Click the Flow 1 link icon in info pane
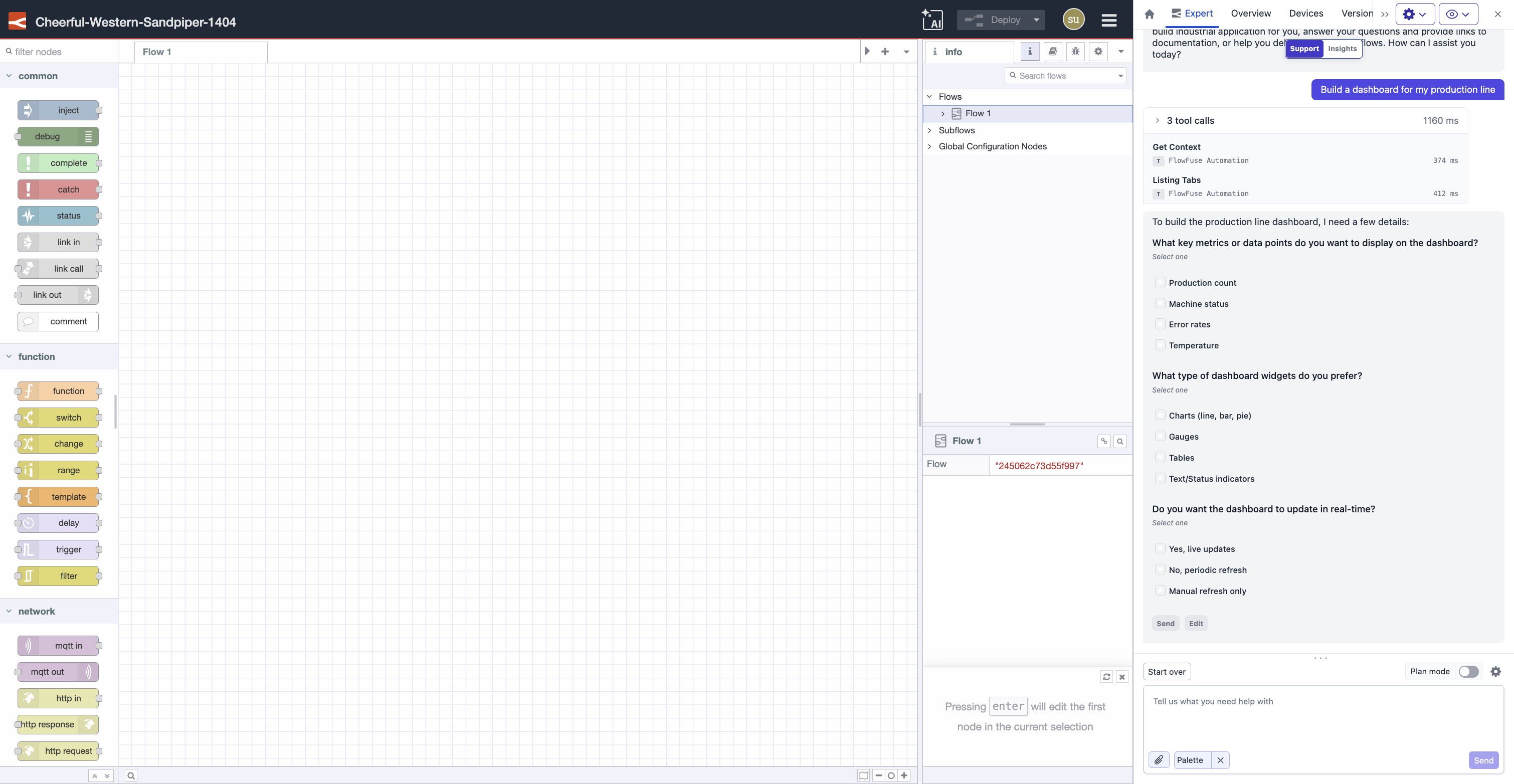Screen dimensions: 1514x784 (x=1104, y=441)
